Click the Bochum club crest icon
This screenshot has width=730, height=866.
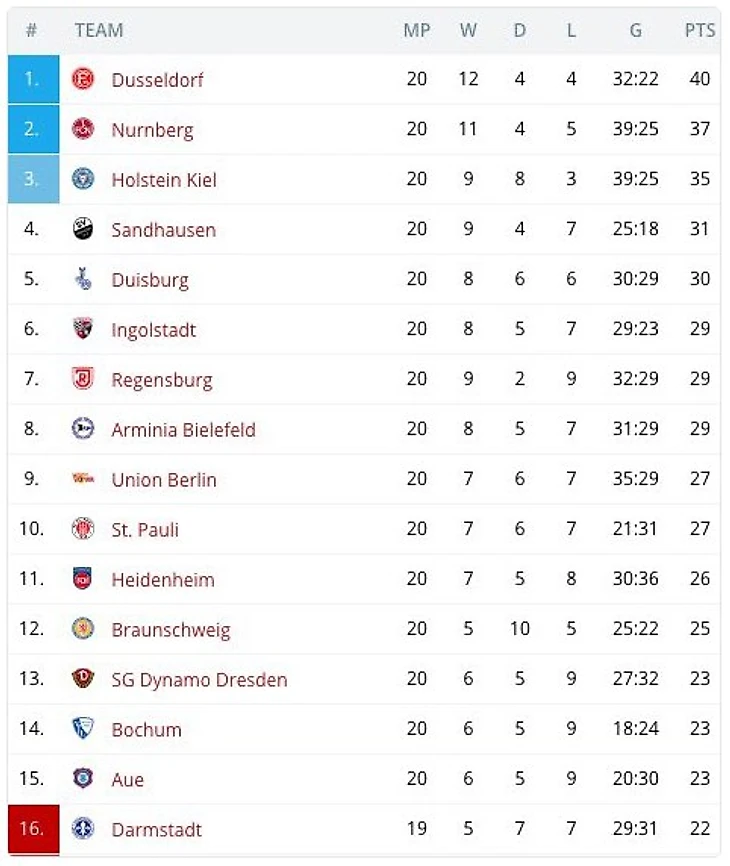(x=83, y=729)
